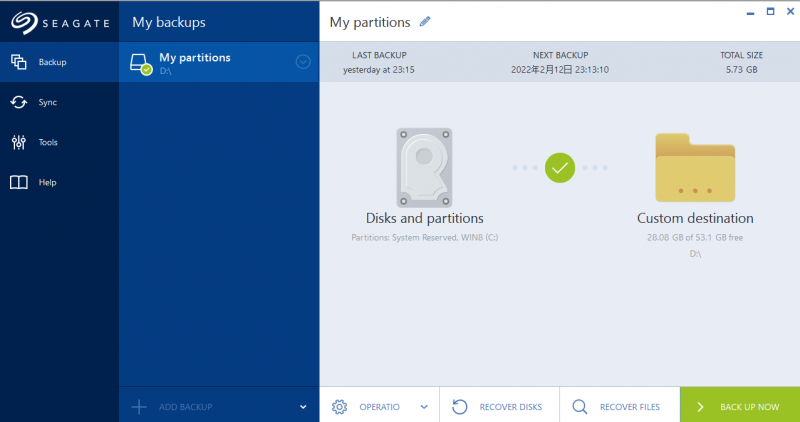
Task: Select the Tools sidebar label
Action: (48, 142)
